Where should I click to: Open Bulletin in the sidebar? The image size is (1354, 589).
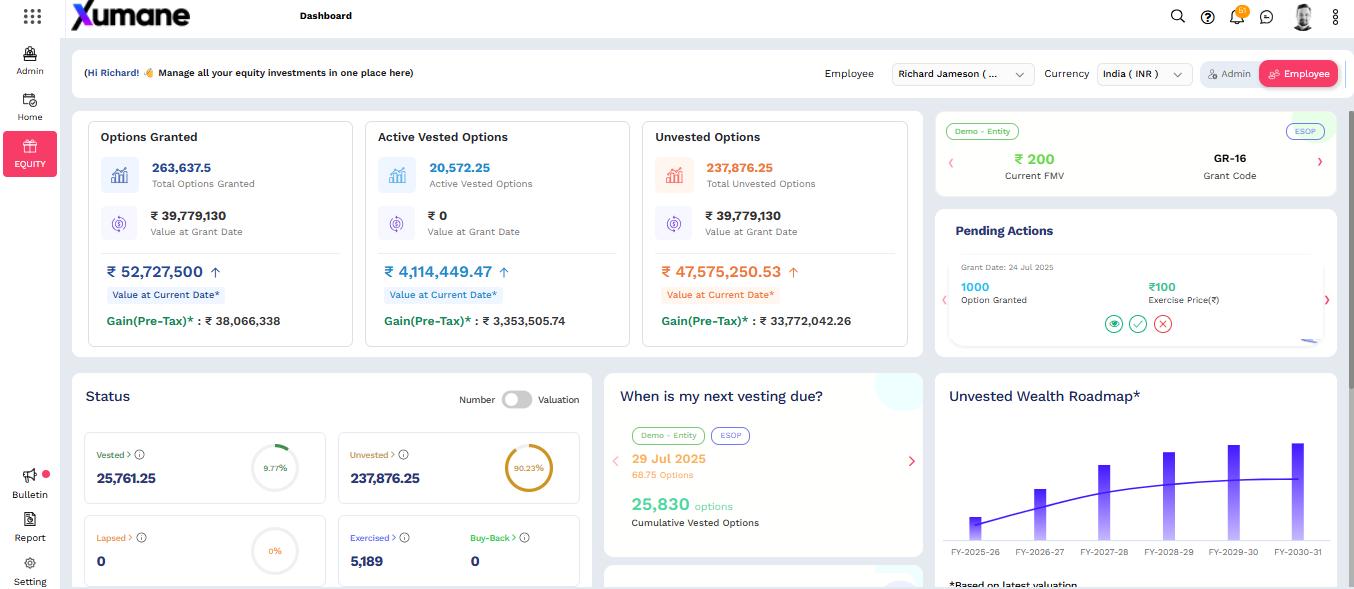30,484
